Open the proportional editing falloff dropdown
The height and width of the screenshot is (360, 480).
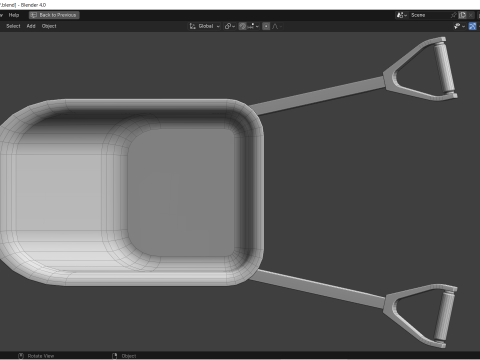(277, 26)
